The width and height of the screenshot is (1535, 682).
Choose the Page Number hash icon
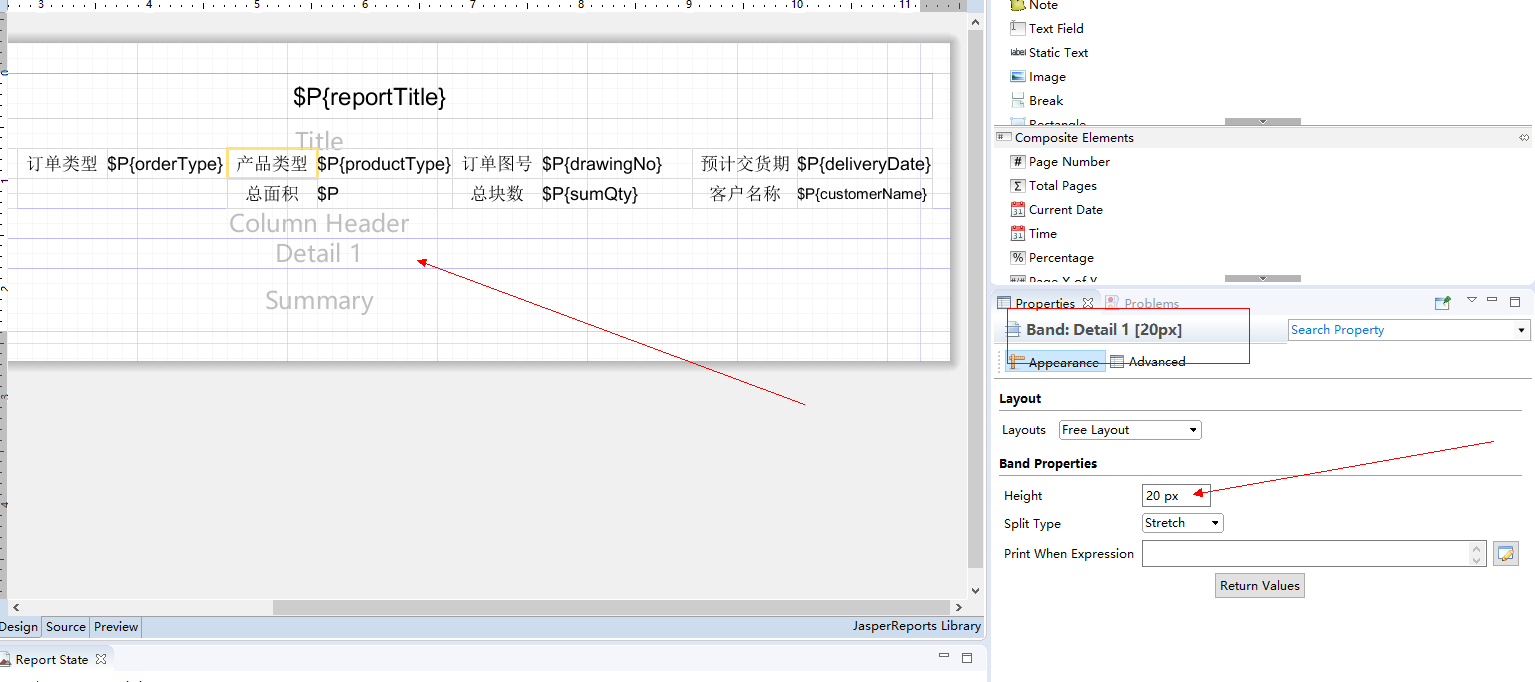1018,161
